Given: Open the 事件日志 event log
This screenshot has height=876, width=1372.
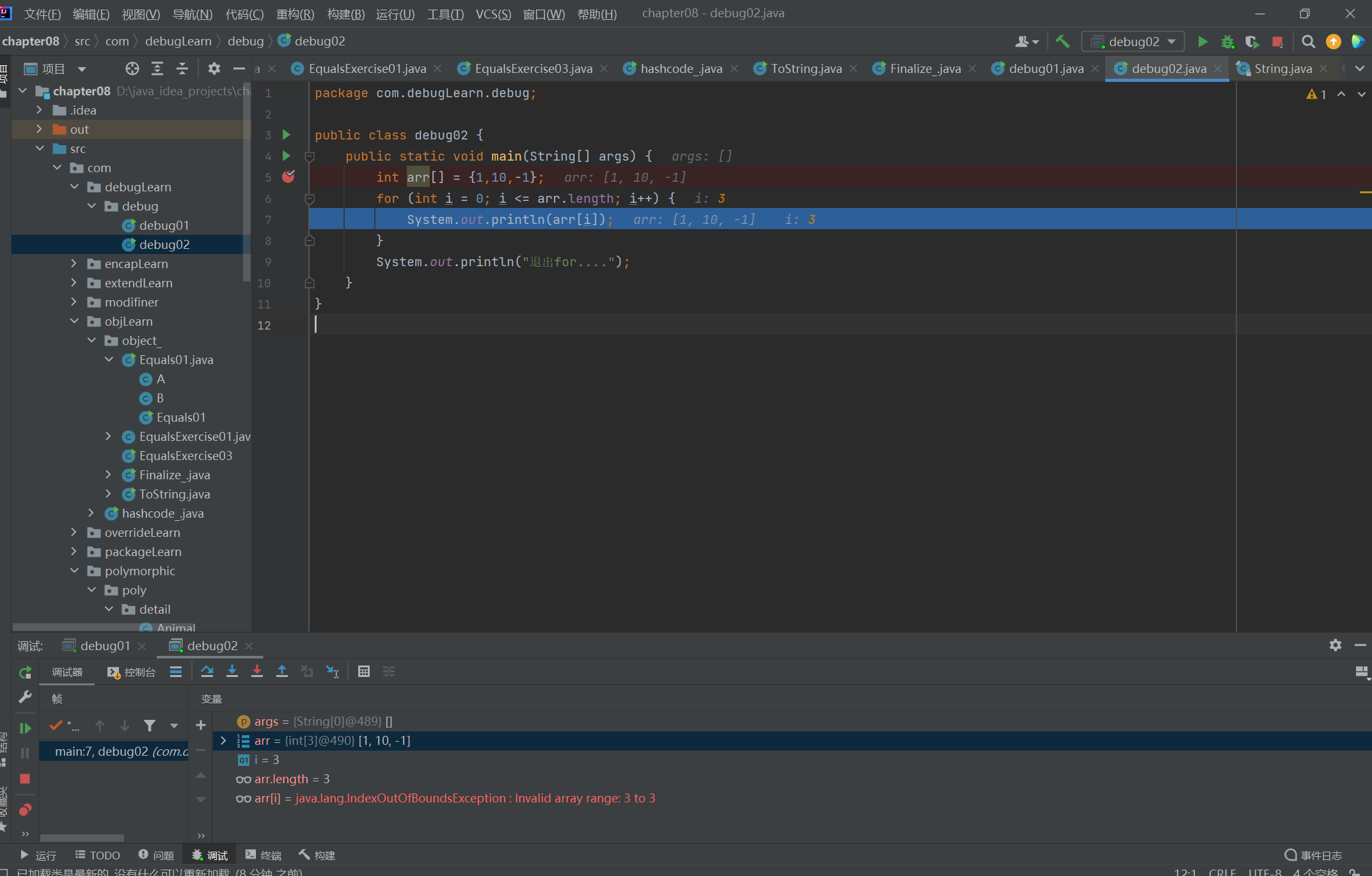Looking at the screenshot, I should 1313,855.
